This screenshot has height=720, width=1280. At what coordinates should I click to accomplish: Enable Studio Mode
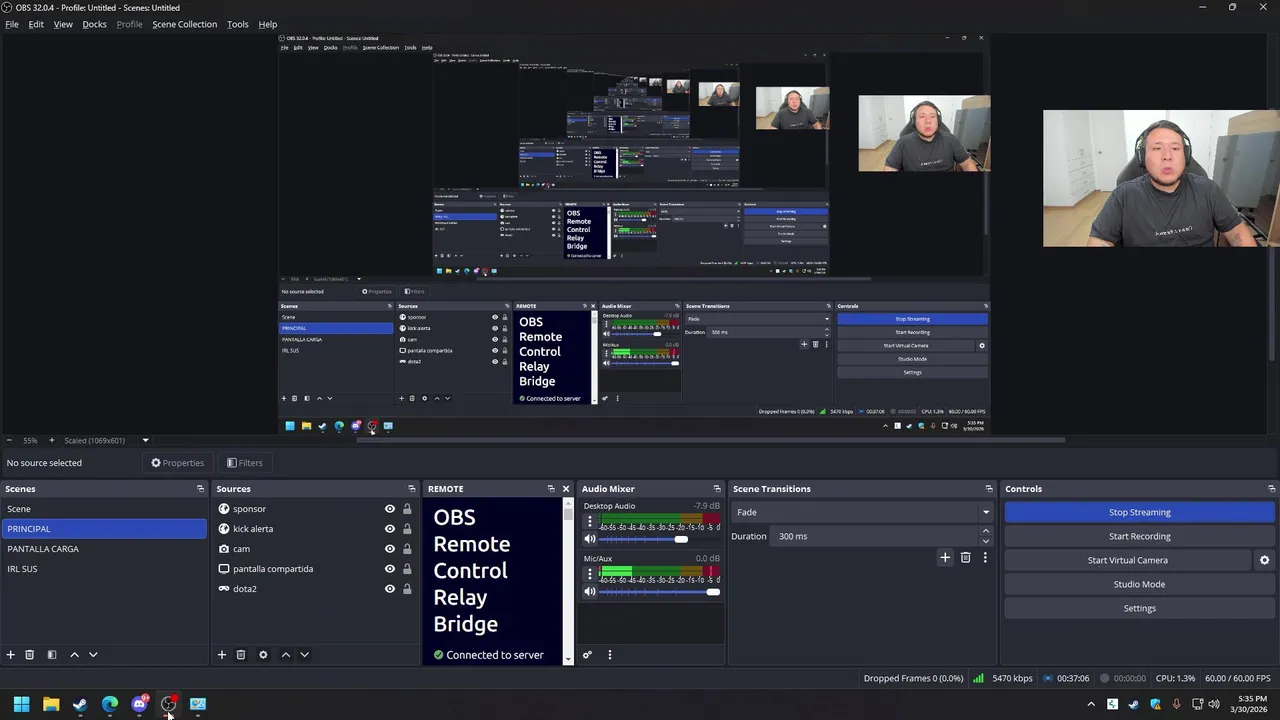(1139, 584)
